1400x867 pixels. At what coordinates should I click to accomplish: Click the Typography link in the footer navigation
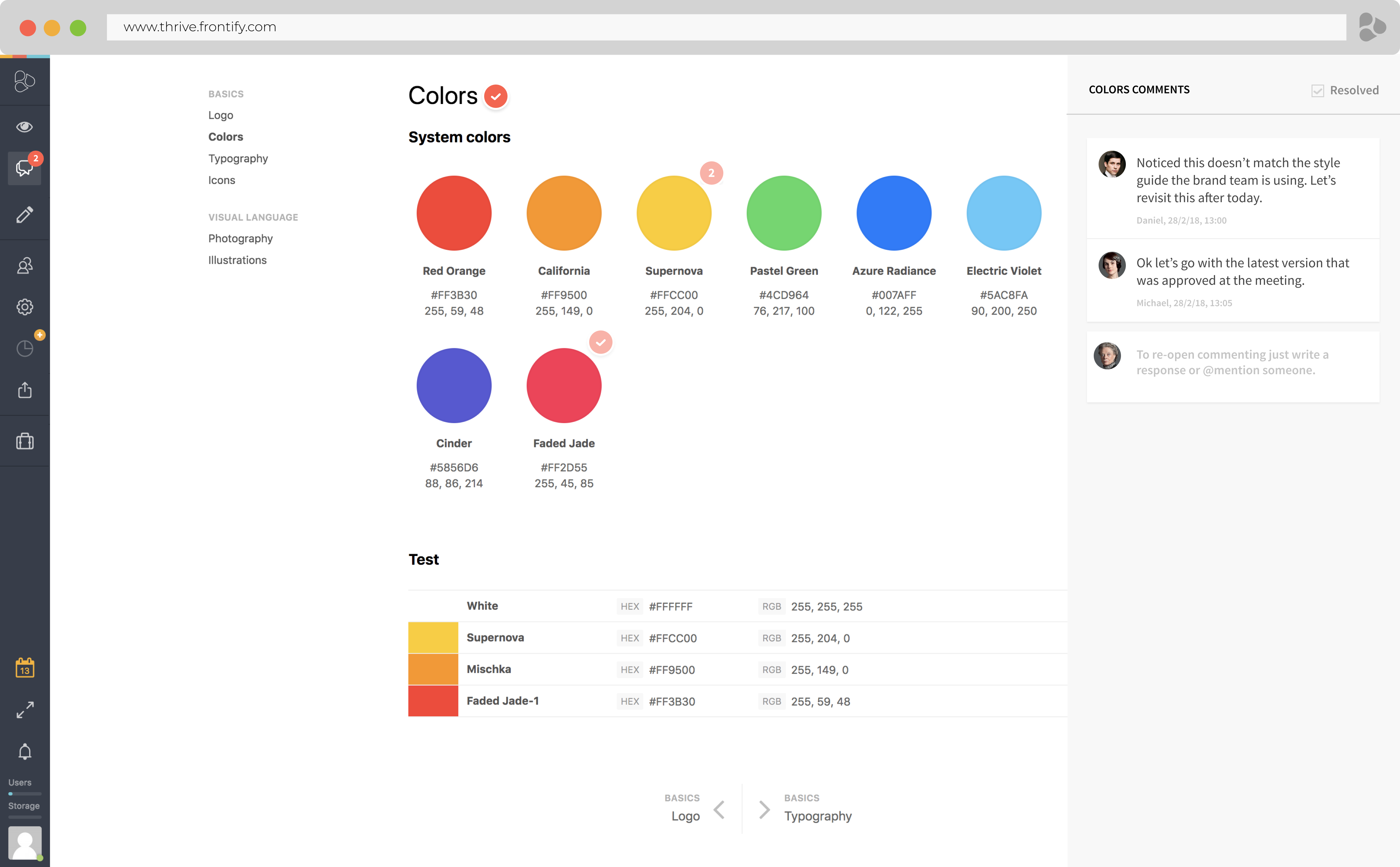[818, 816]
